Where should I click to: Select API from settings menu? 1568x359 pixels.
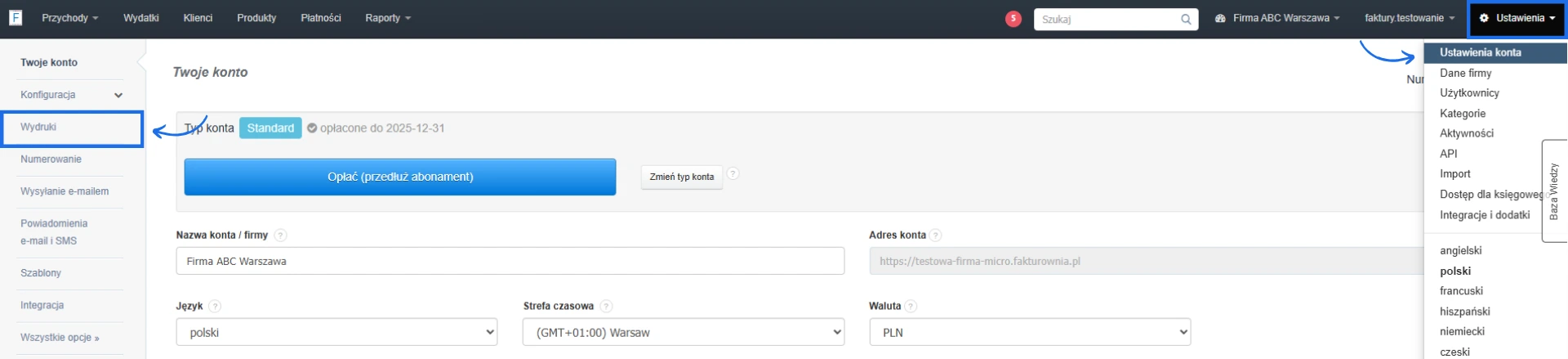click(1448, 154)
